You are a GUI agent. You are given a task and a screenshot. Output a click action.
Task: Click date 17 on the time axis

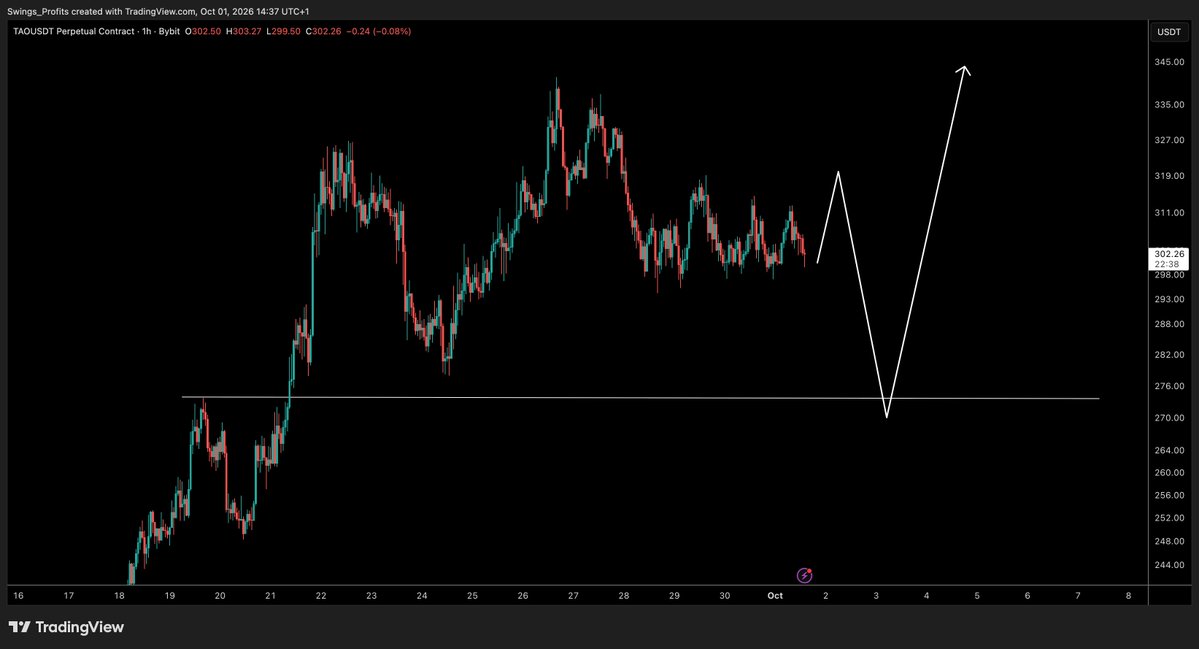pyautogui.click(x=69, y=595)
